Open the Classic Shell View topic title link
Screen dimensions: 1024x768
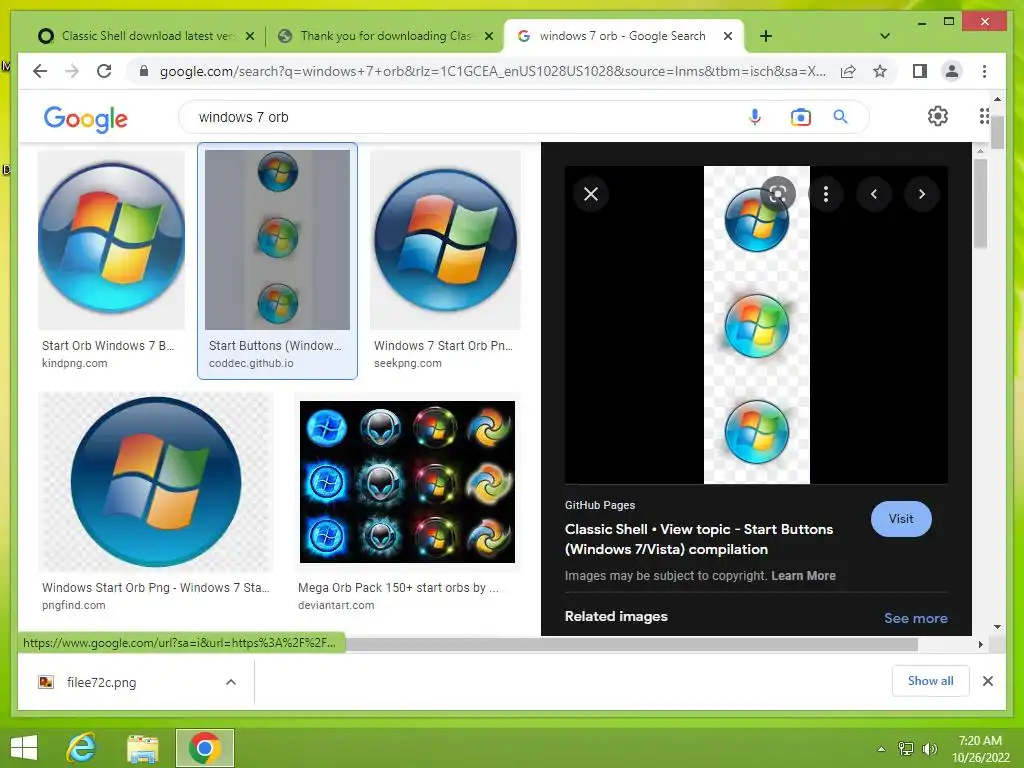tap(699, 539)
